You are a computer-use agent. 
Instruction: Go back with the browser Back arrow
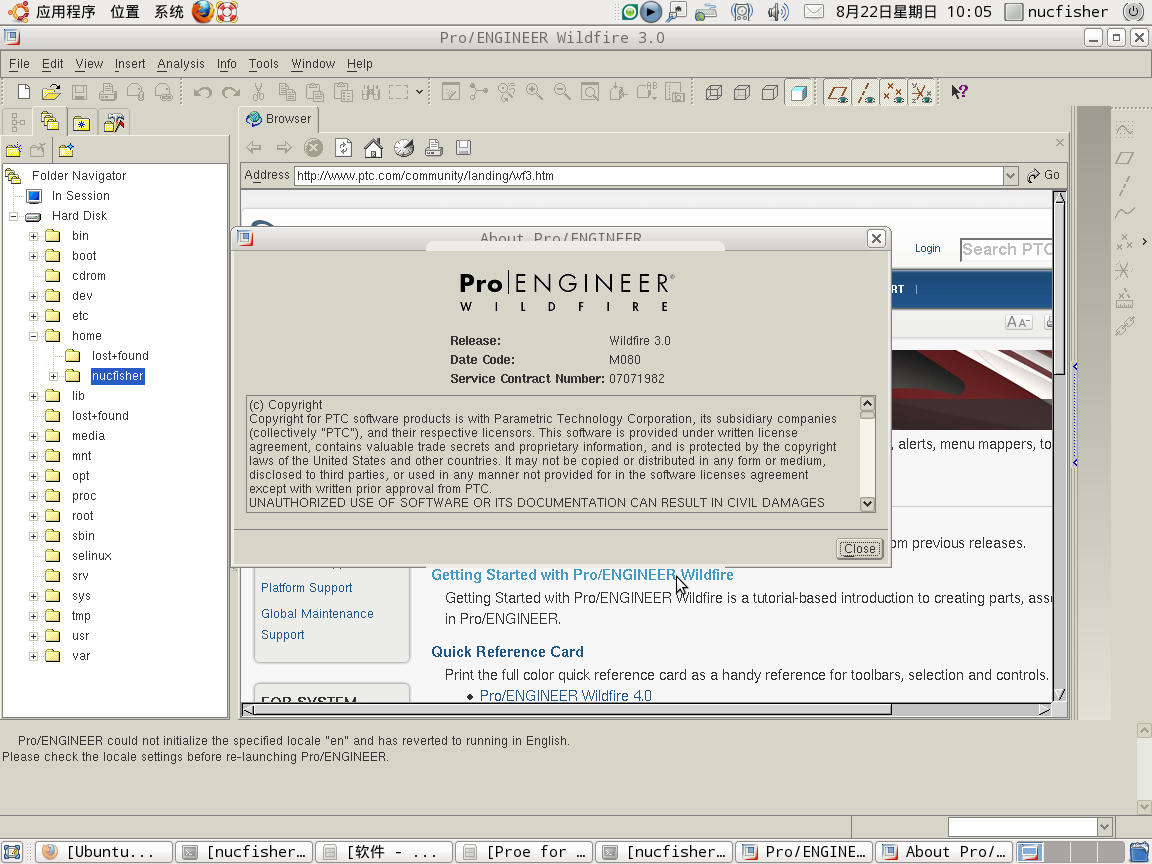[x=254, y=148]
